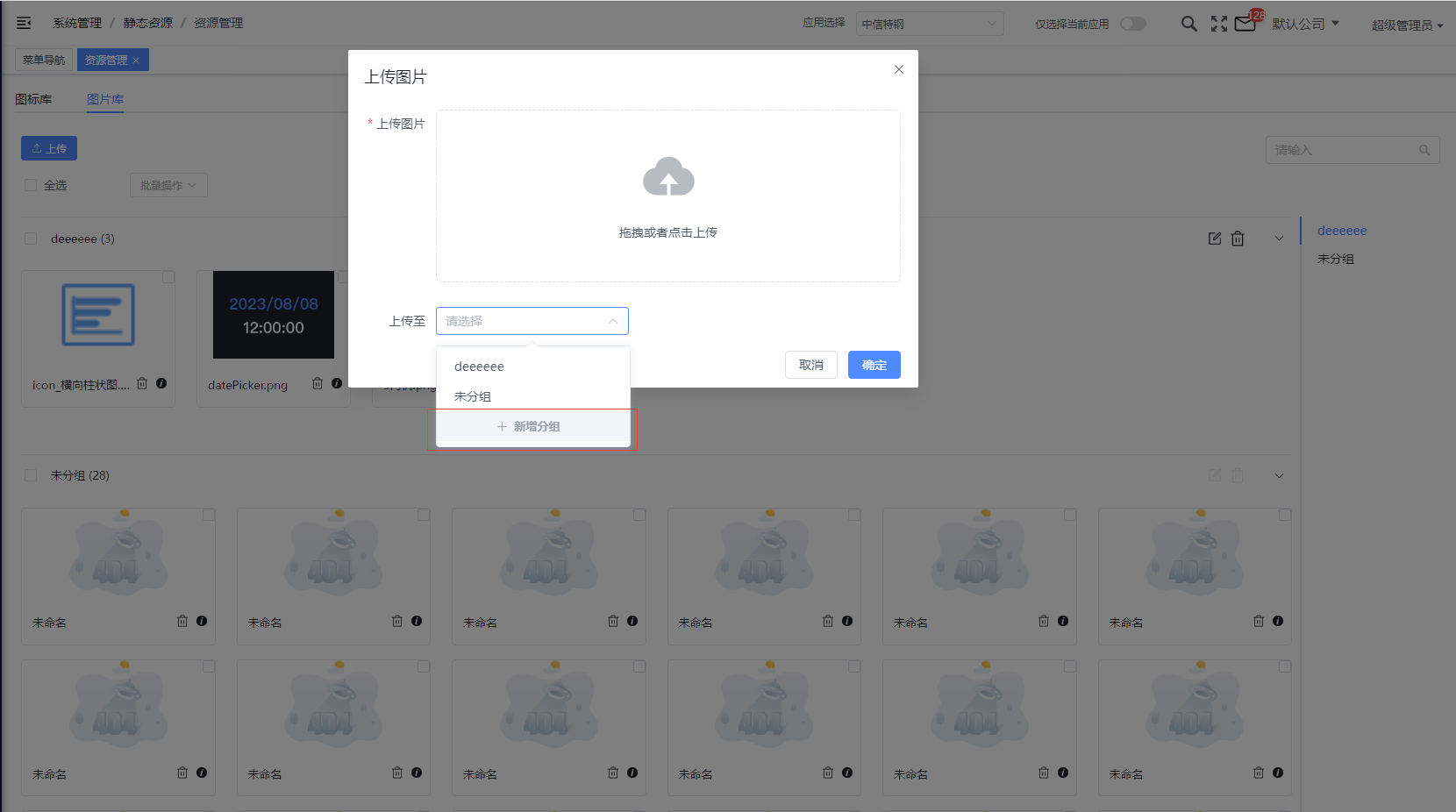The height and width of the screenshot is (812, 1456).
Task: Delete the 未分组 group
Action: point(1238,475)
